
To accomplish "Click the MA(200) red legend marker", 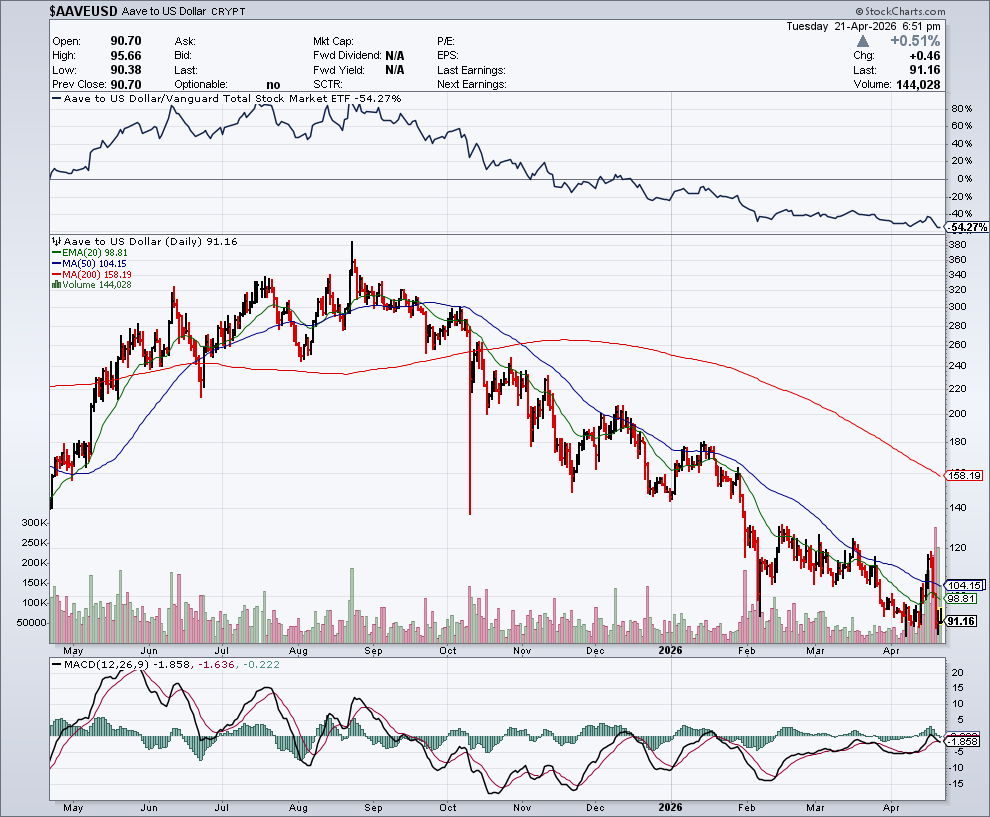I will tap(54, 274).
